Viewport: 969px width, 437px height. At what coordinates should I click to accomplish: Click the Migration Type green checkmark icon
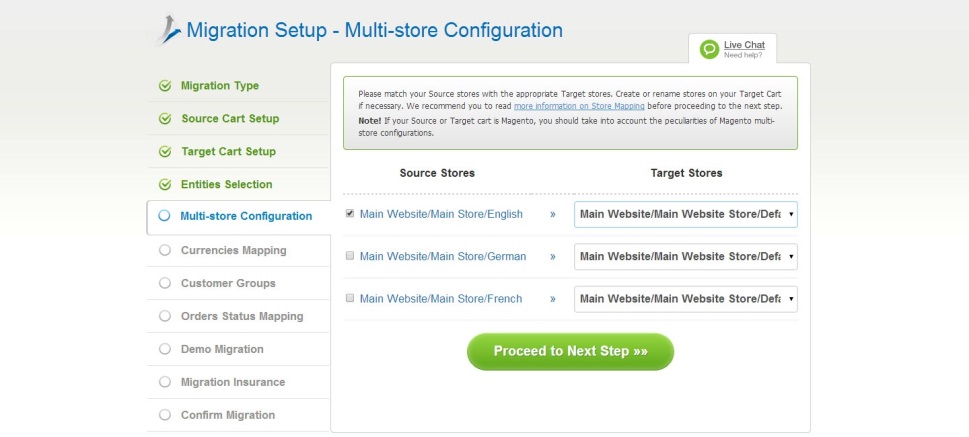(165, 86)
